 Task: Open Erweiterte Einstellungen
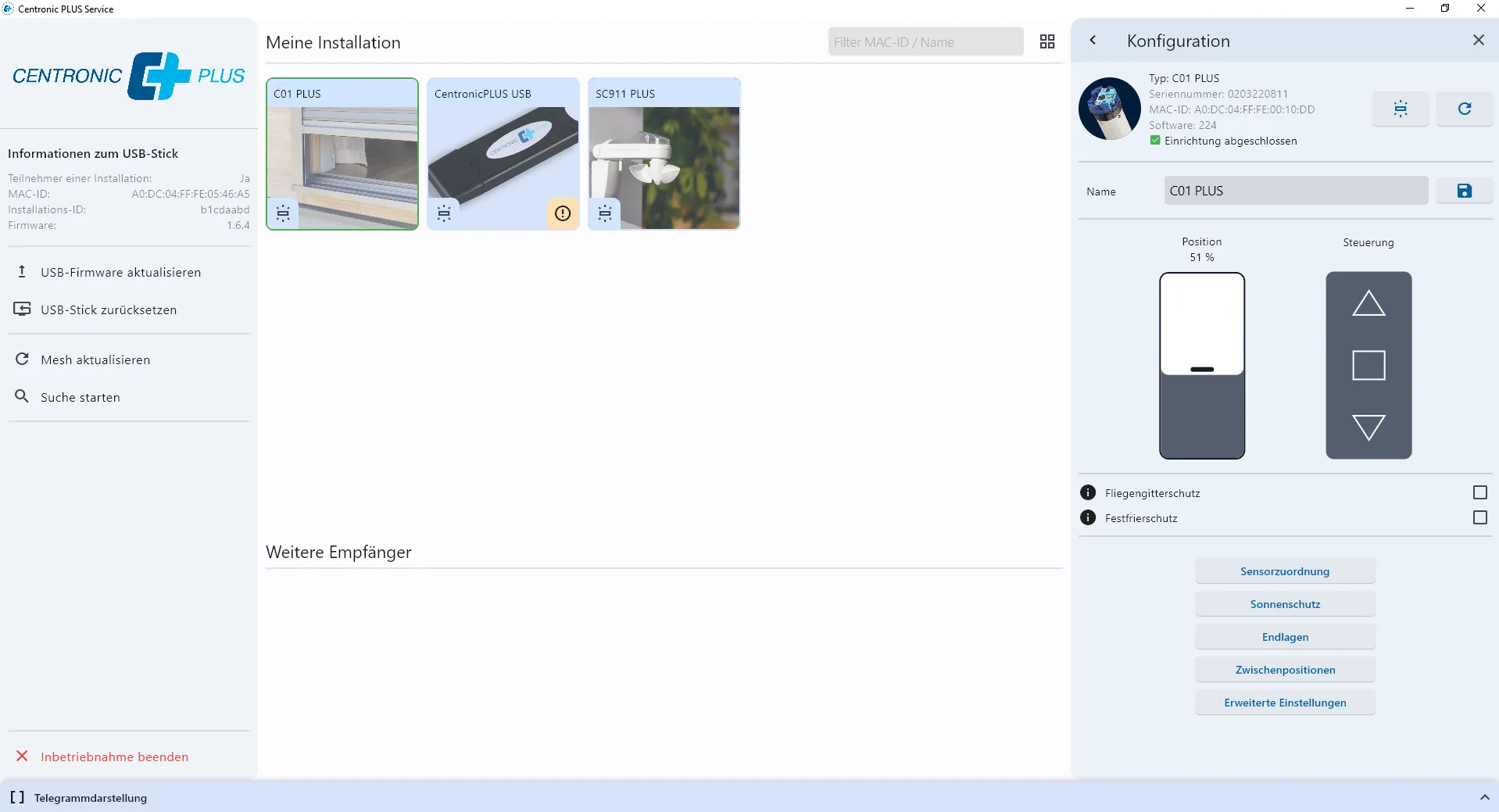1284,702
